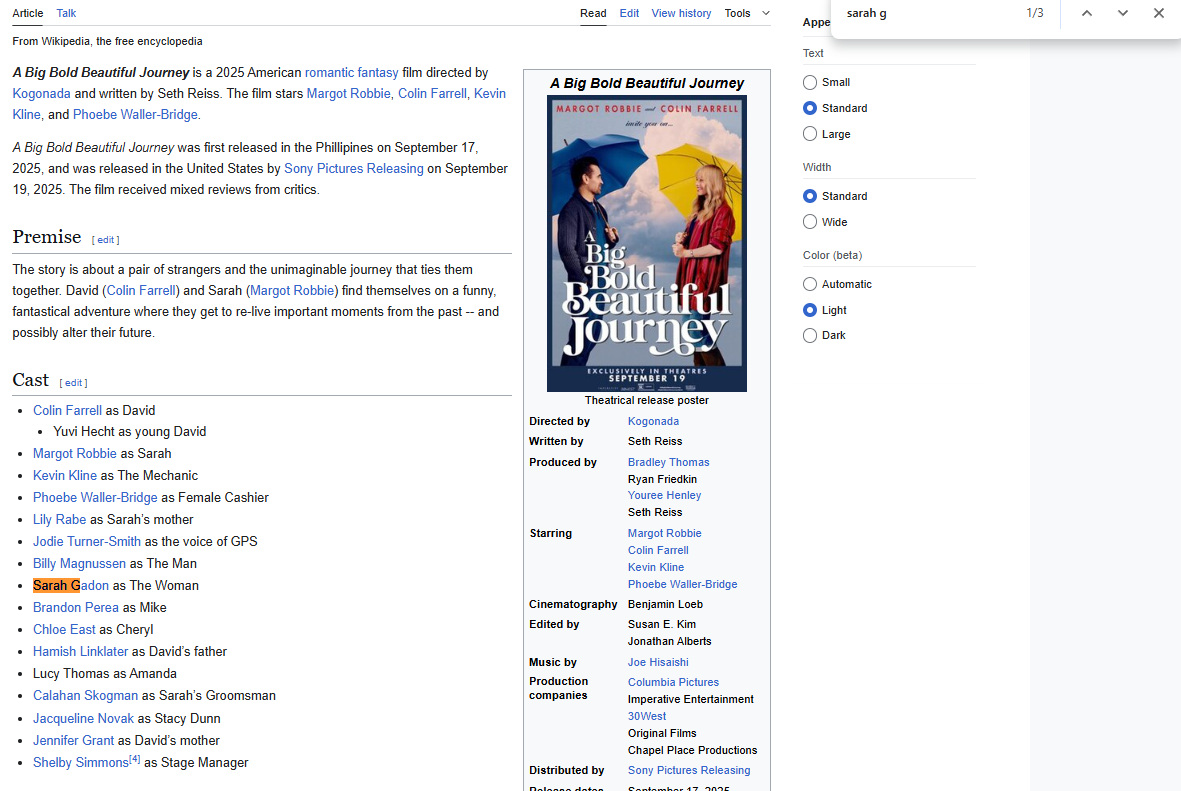
Task: Open Colin Farrell in Cast list
Action: (67, 411)
